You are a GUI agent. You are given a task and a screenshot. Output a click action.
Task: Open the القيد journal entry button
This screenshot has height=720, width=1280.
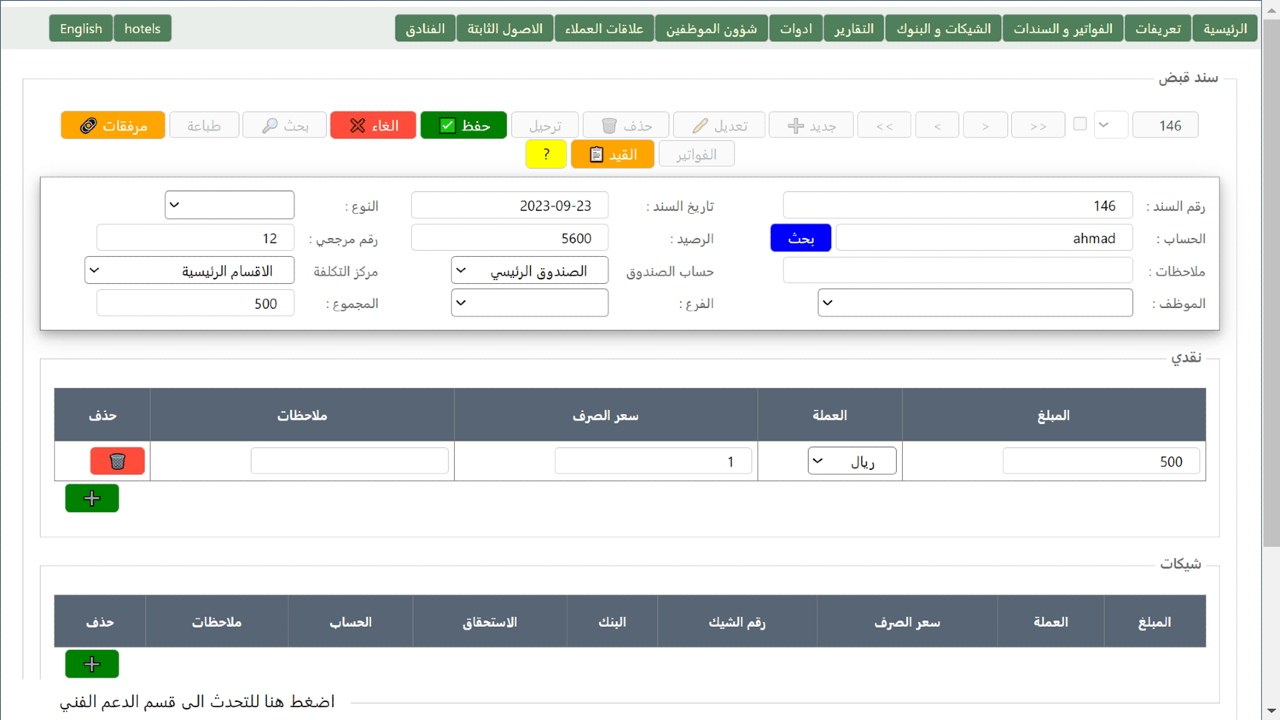[x=612, y=154]
